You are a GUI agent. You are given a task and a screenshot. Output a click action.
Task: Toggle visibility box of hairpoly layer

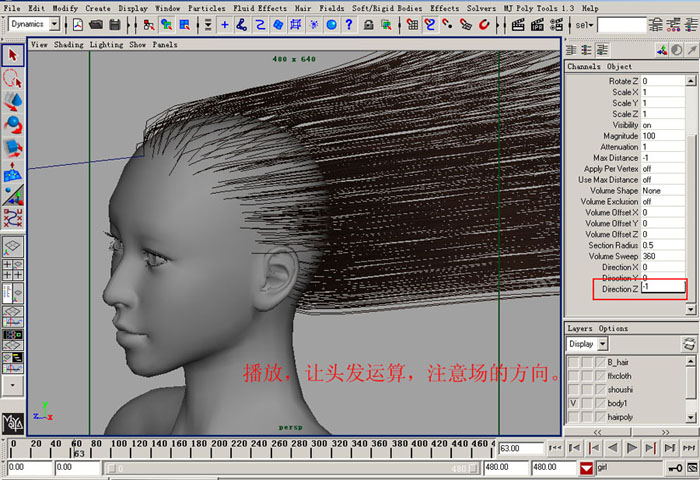coord(573,417)
